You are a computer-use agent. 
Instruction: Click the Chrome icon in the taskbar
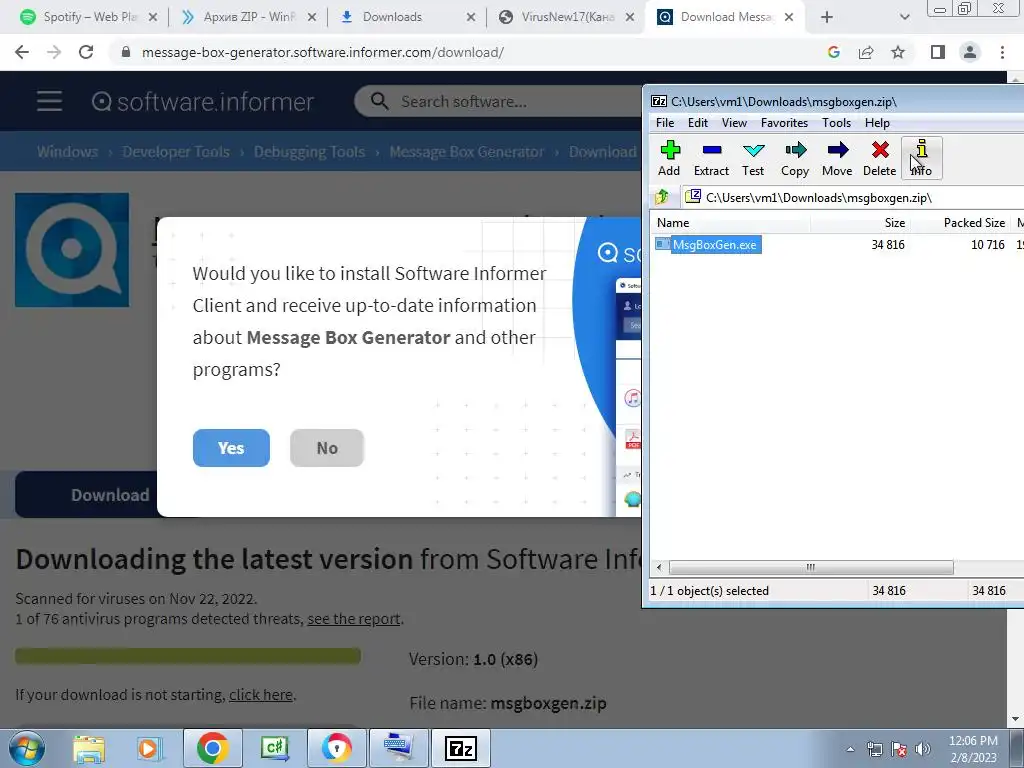213,748
